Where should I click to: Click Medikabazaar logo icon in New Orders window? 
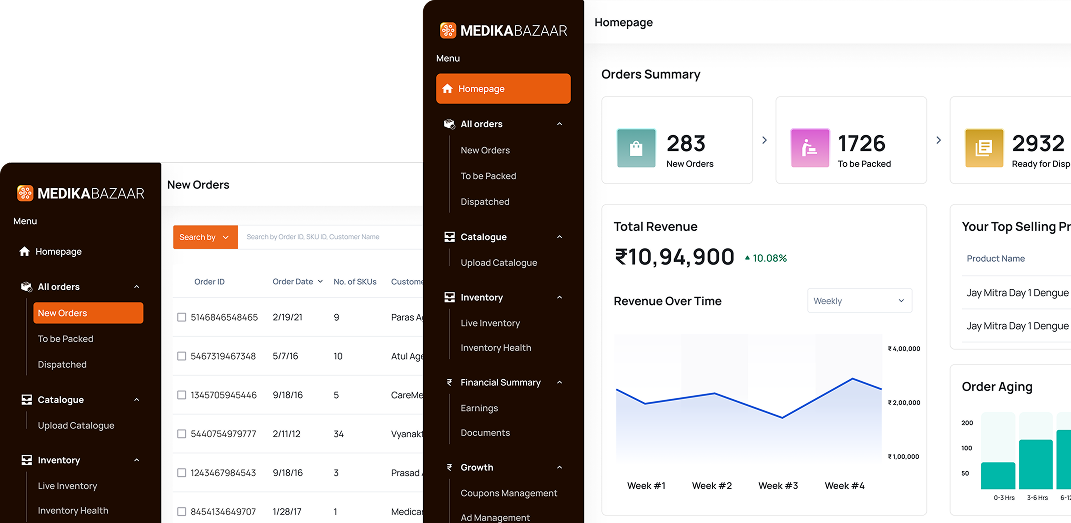tap(25, 193)
